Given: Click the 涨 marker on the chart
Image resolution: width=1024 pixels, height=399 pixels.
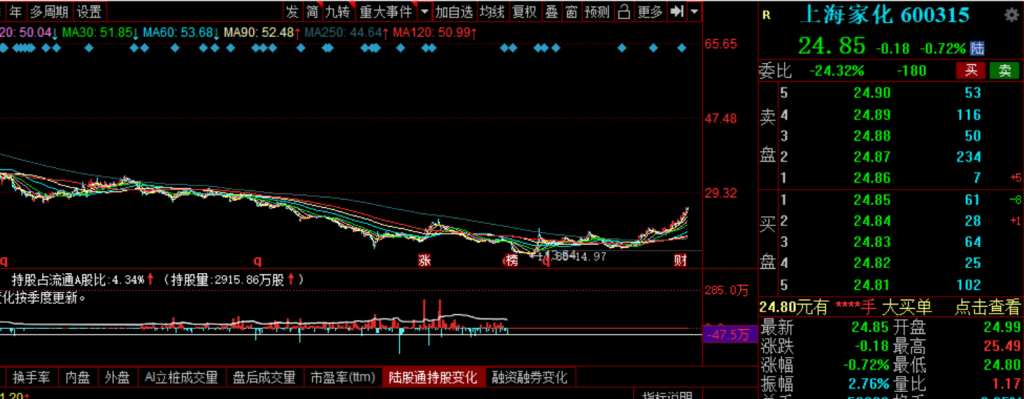Looking at the screenshot, I should pos(425,261).
